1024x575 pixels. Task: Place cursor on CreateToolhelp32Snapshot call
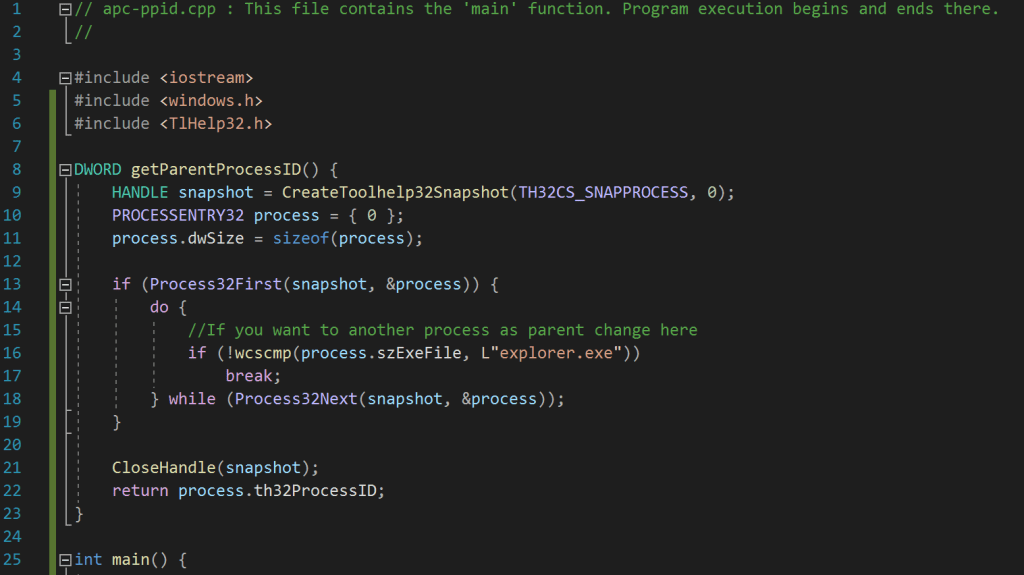coord(394,192)
